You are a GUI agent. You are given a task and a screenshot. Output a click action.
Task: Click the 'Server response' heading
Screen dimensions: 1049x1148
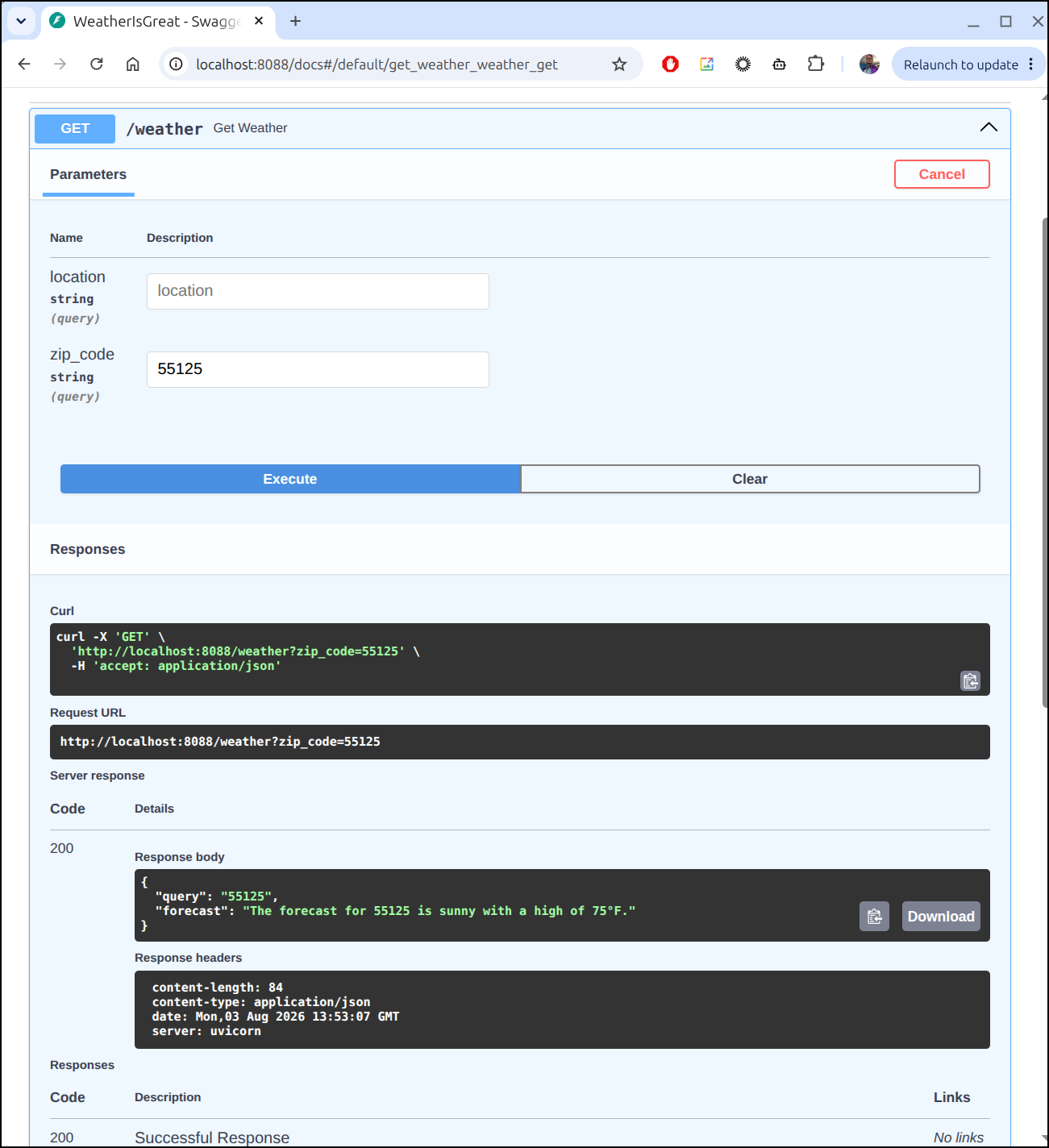click(98, 776)
